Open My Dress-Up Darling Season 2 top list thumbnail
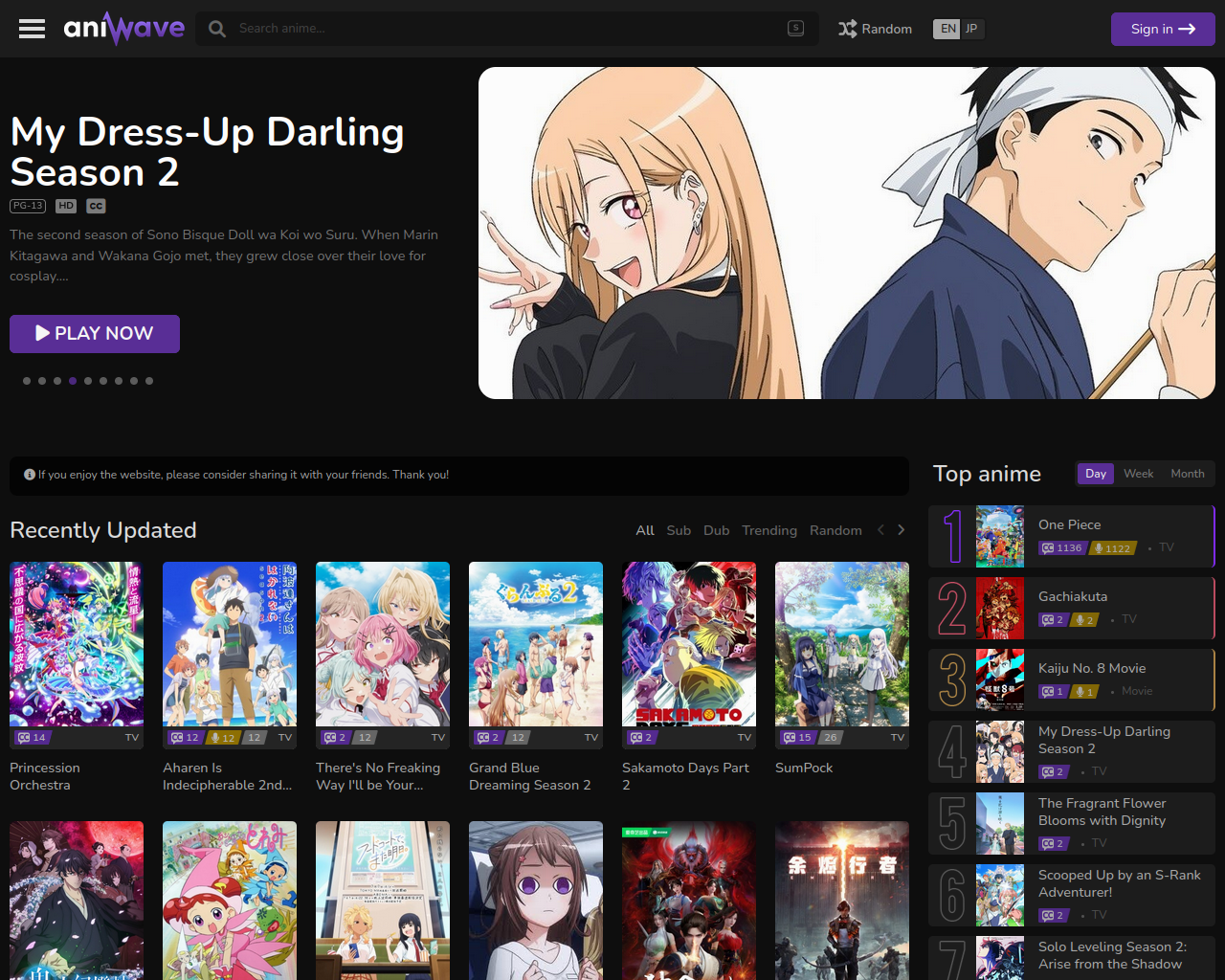1225x980 pixels. tap(1000, 752)
